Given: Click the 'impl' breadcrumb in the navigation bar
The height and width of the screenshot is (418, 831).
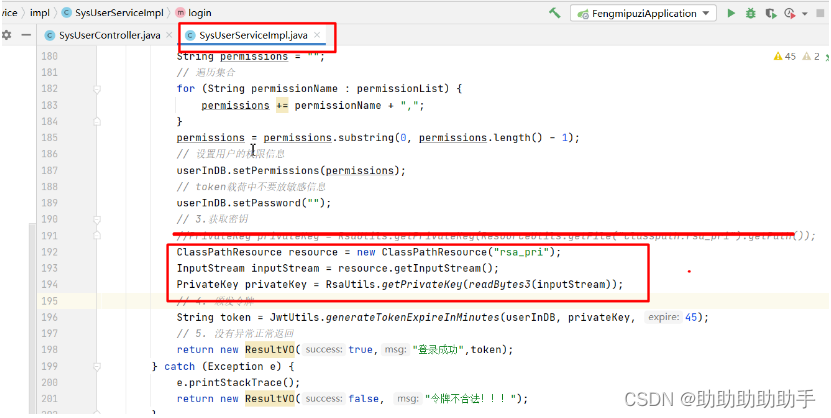Looking at the screenshot, I should 40,13.
